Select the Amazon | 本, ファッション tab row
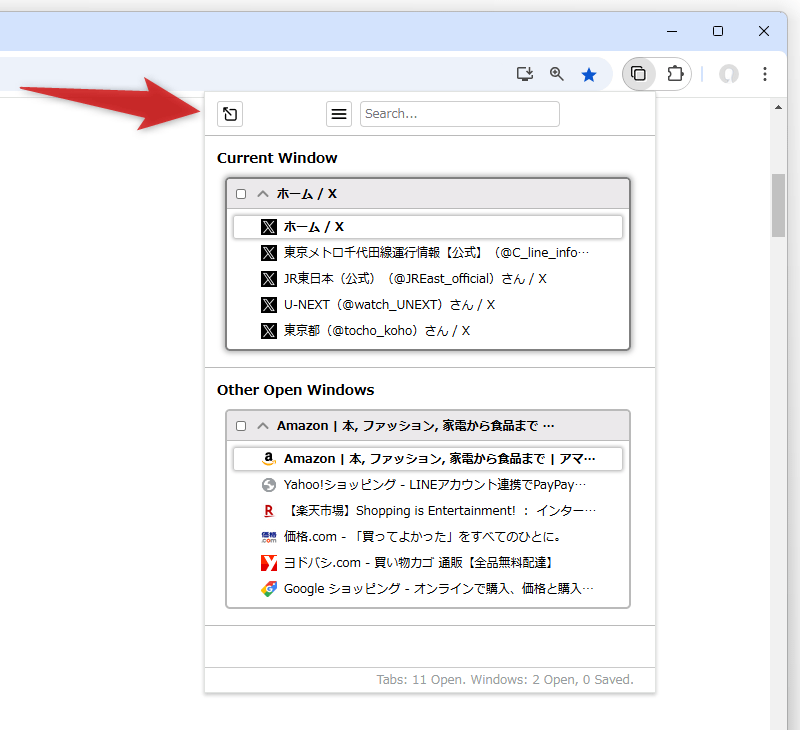Viewport: 800px width, 730px height. click(x=428, y=459)
